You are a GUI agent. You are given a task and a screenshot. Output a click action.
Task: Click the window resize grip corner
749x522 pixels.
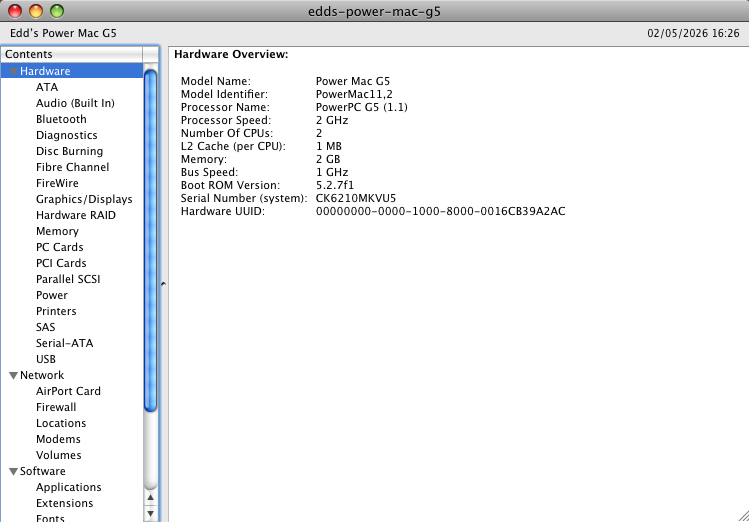743,516
